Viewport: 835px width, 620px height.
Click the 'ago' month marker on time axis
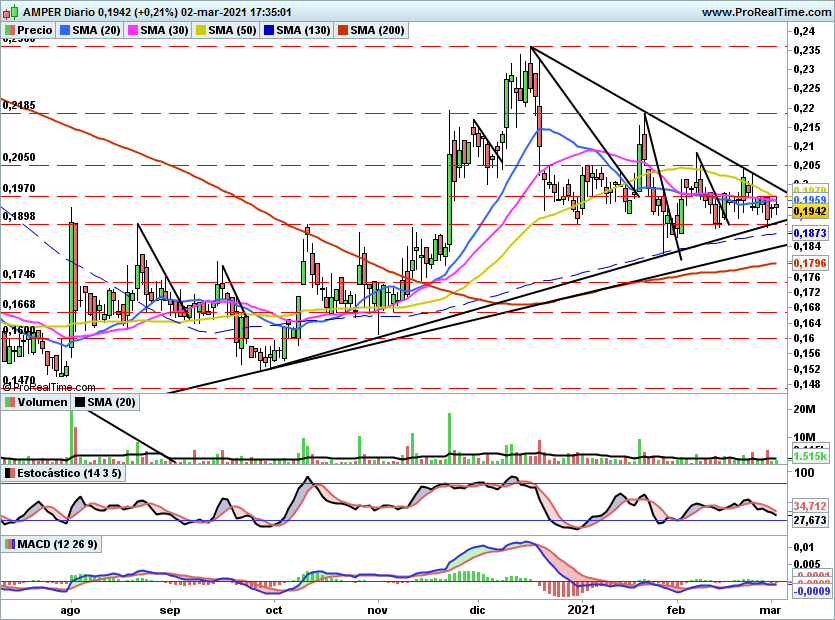[70, 610]
